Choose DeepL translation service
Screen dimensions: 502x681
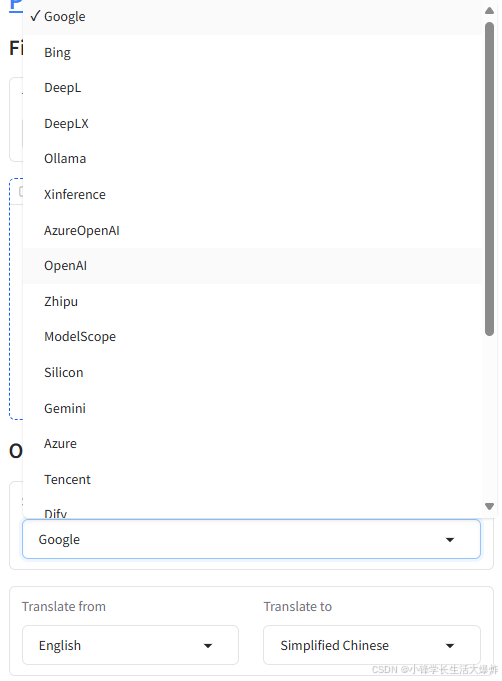tap(252, 88)
